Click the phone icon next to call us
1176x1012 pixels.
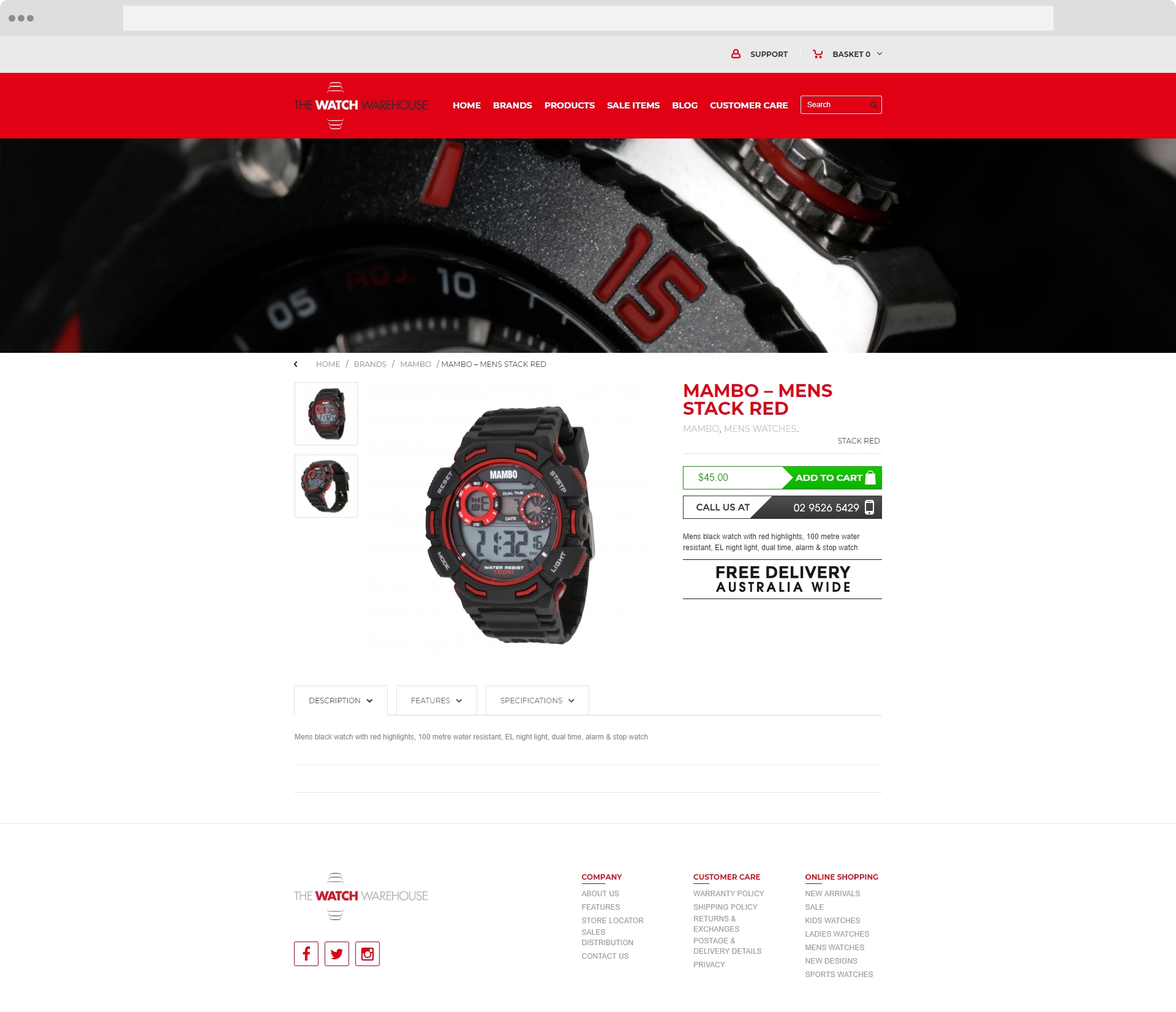click(870, 507)
